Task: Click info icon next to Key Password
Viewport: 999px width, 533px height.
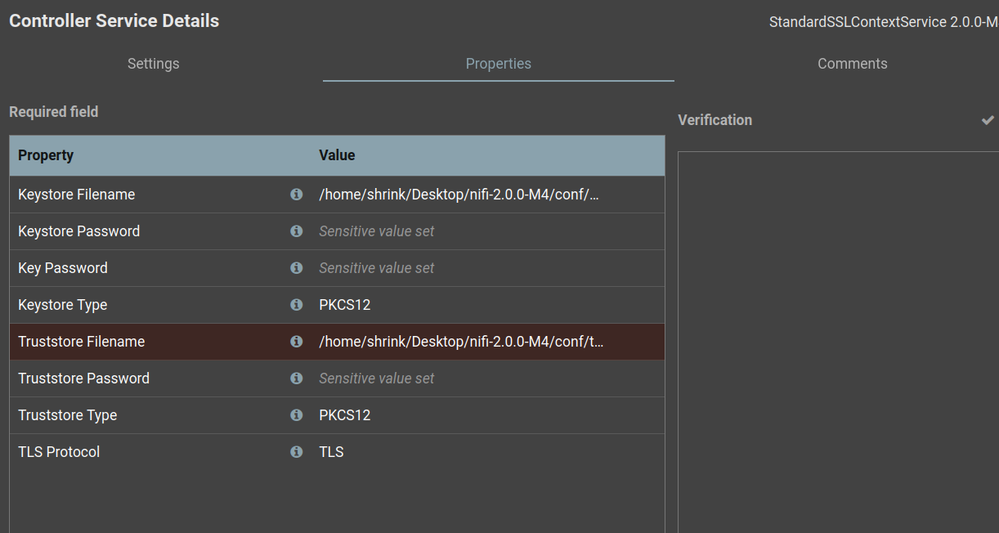Action: 296,268
